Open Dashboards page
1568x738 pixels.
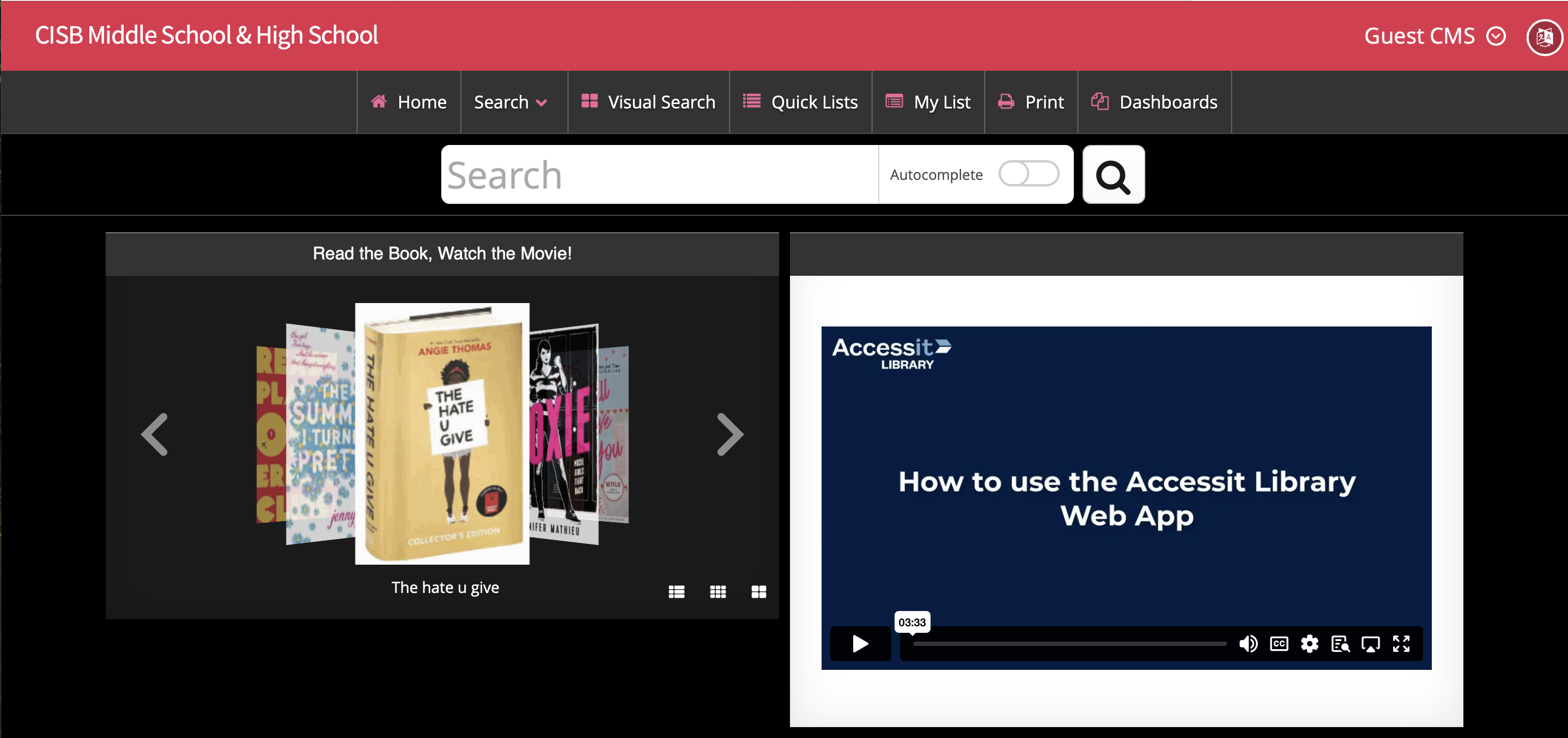pyautogui.click(x=1154, y=102)
